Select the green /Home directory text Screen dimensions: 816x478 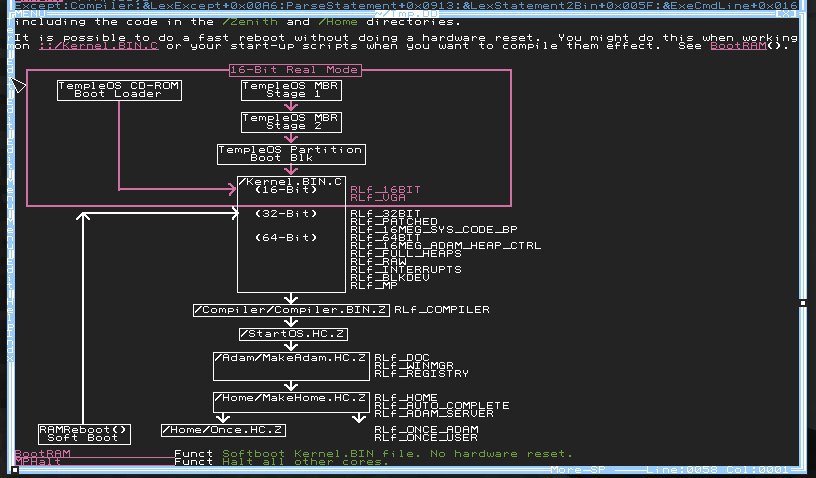click(338, 22)
